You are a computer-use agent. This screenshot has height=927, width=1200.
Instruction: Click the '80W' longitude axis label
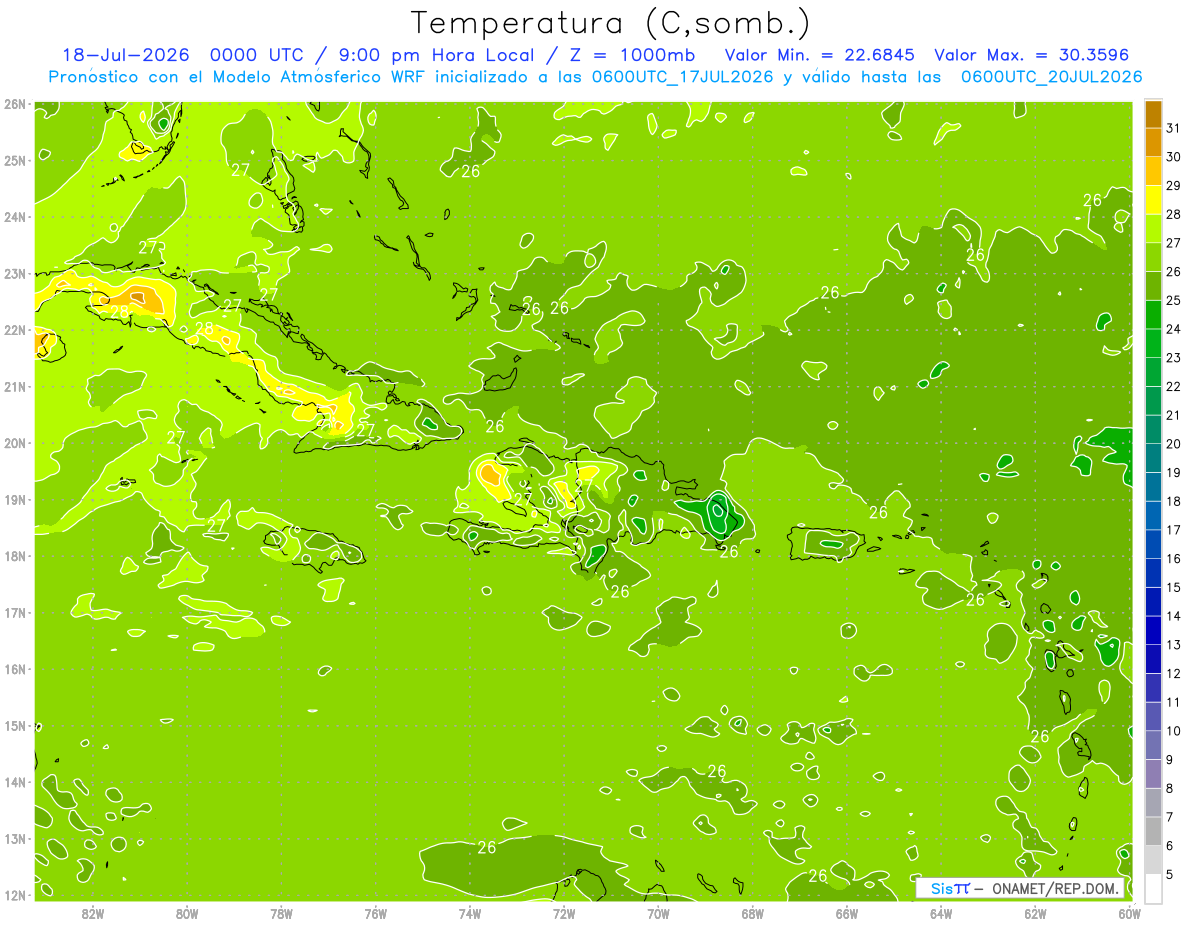tap(187, 913)
